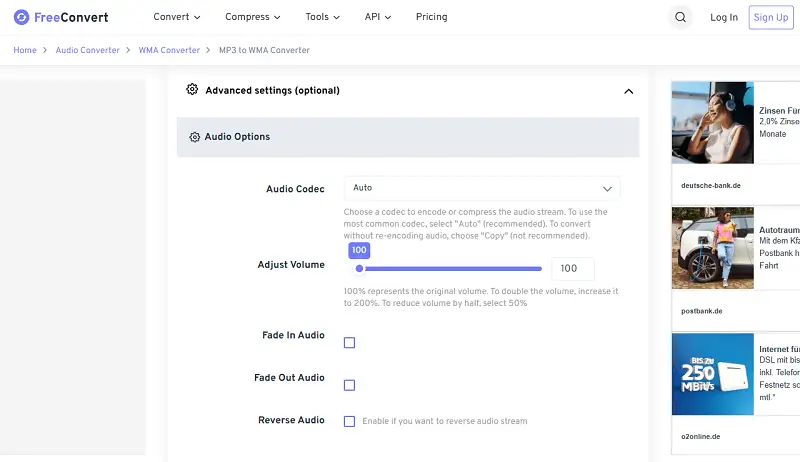Image resolution: width=800 pixels, height=462 pixels.
Task: Click the Advanced settings gear icon
Action: (x=192, y=90)
